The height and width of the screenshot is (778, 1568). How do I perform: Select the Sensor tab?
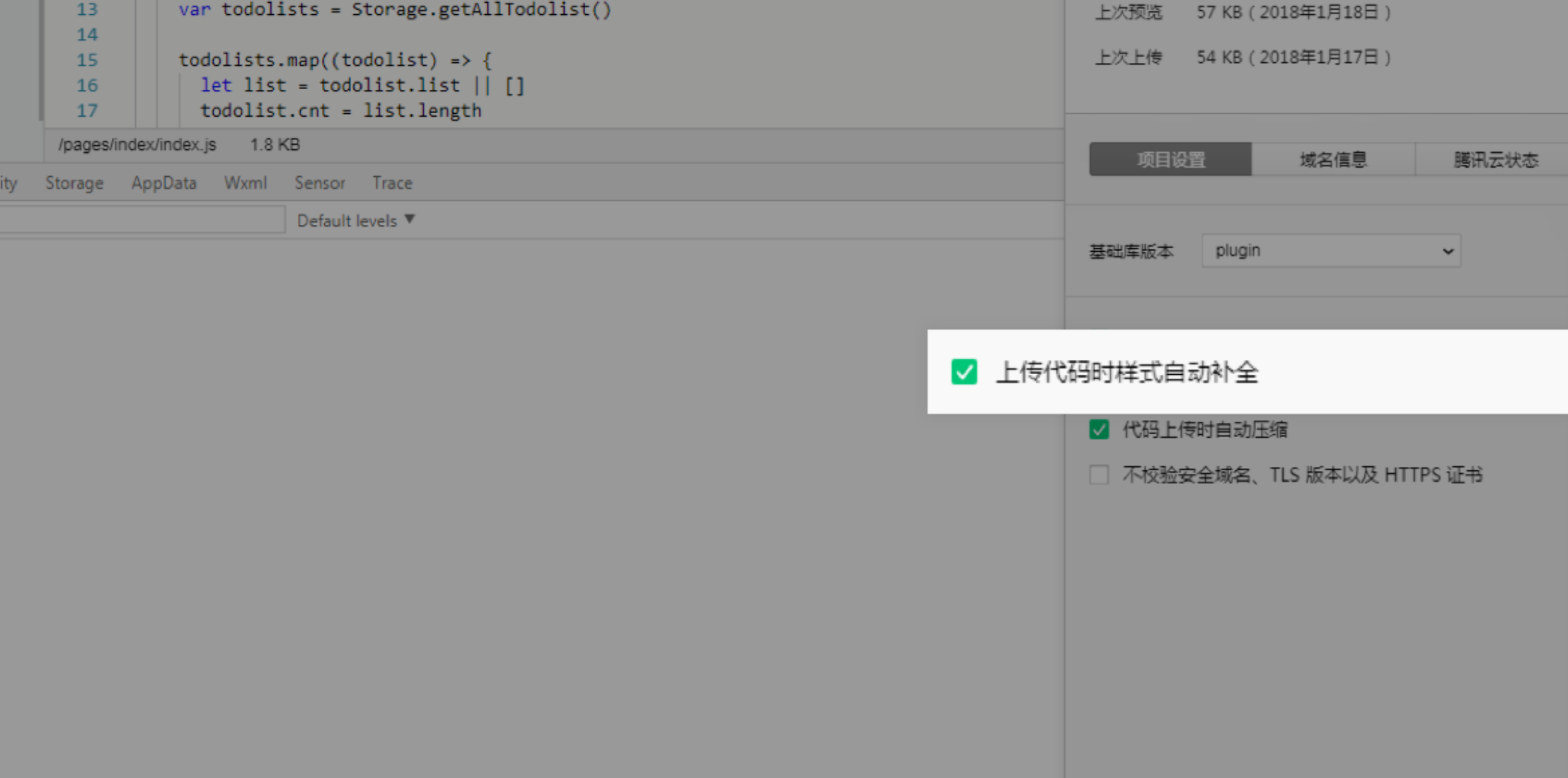coord(320,183)
